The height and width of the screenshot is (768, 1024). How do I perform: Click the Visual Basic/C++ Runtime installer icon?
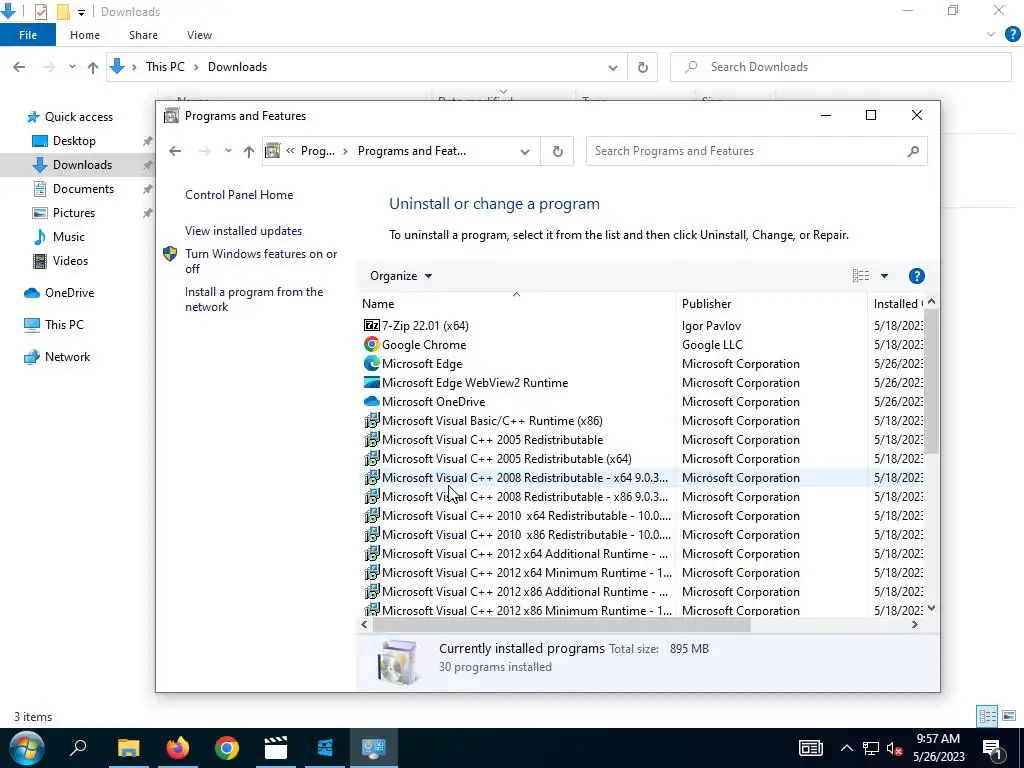click(372, 420)
